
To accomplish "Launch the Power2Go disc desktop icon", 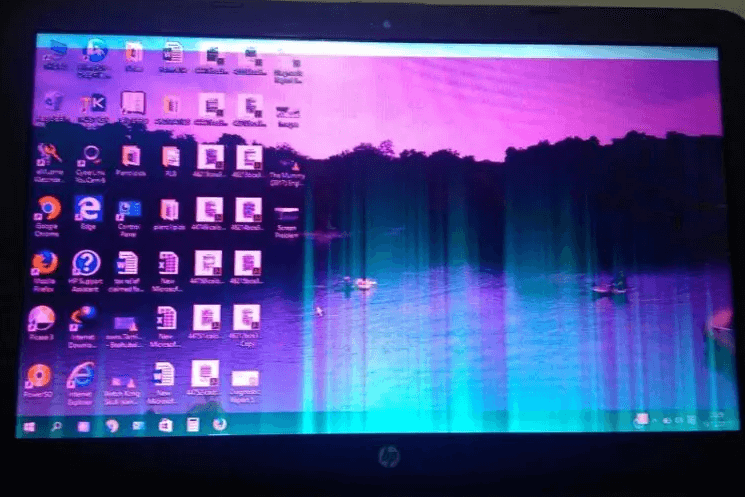I will coord(38,376).
